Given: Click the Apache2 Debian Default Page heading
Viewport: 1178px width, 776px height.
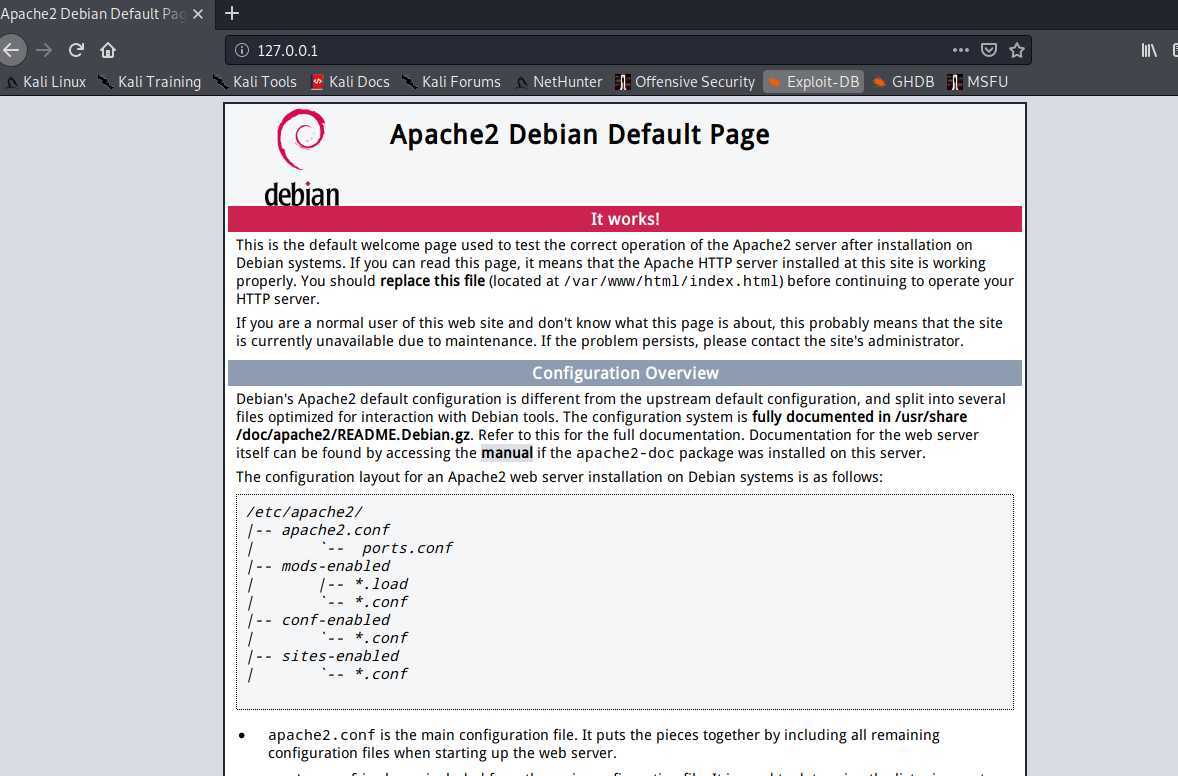Looking at the screenshot, I should click(x=579, y=134).
